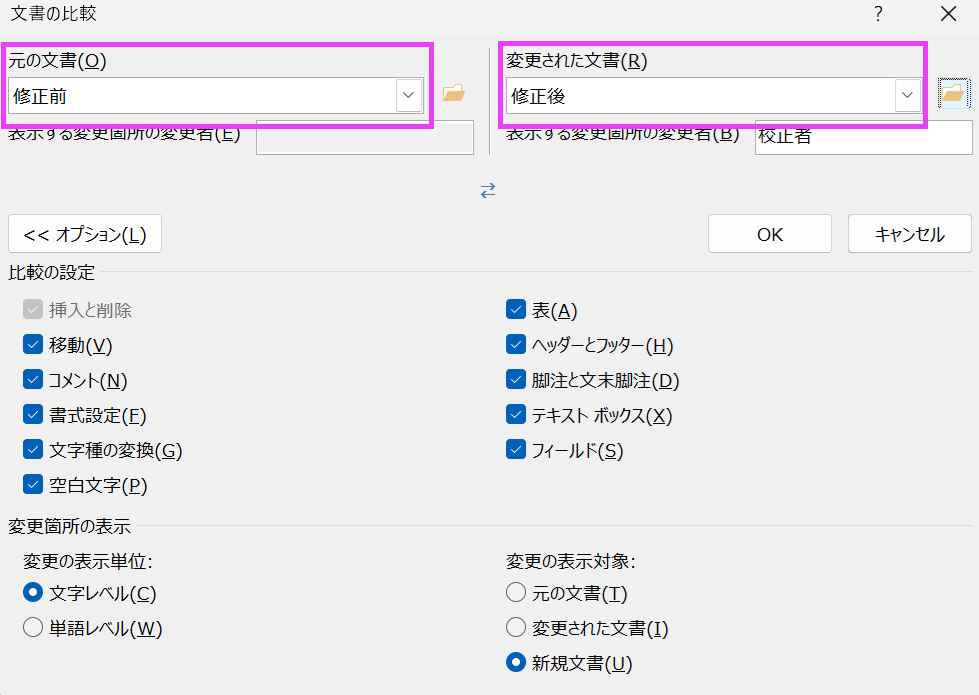This screenshot has height=695, width=979.
Task: Choose 元の文書 as the display target
Action: pos(516,593)
